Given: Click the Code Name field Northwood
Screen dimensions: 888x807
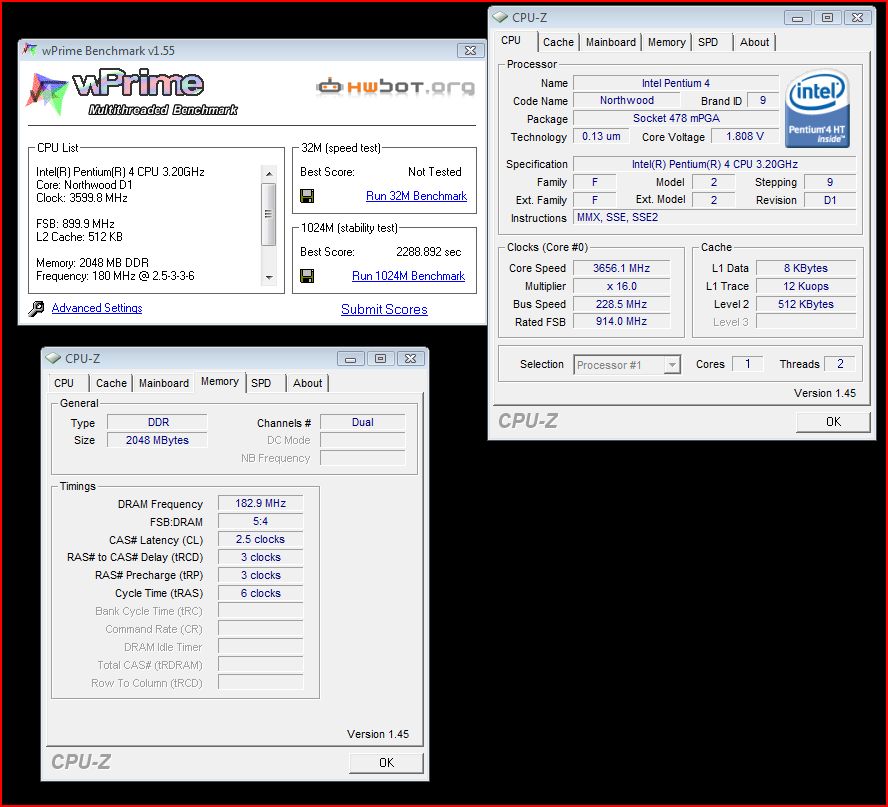Looking at the screenshot, I should pos(626,100).
